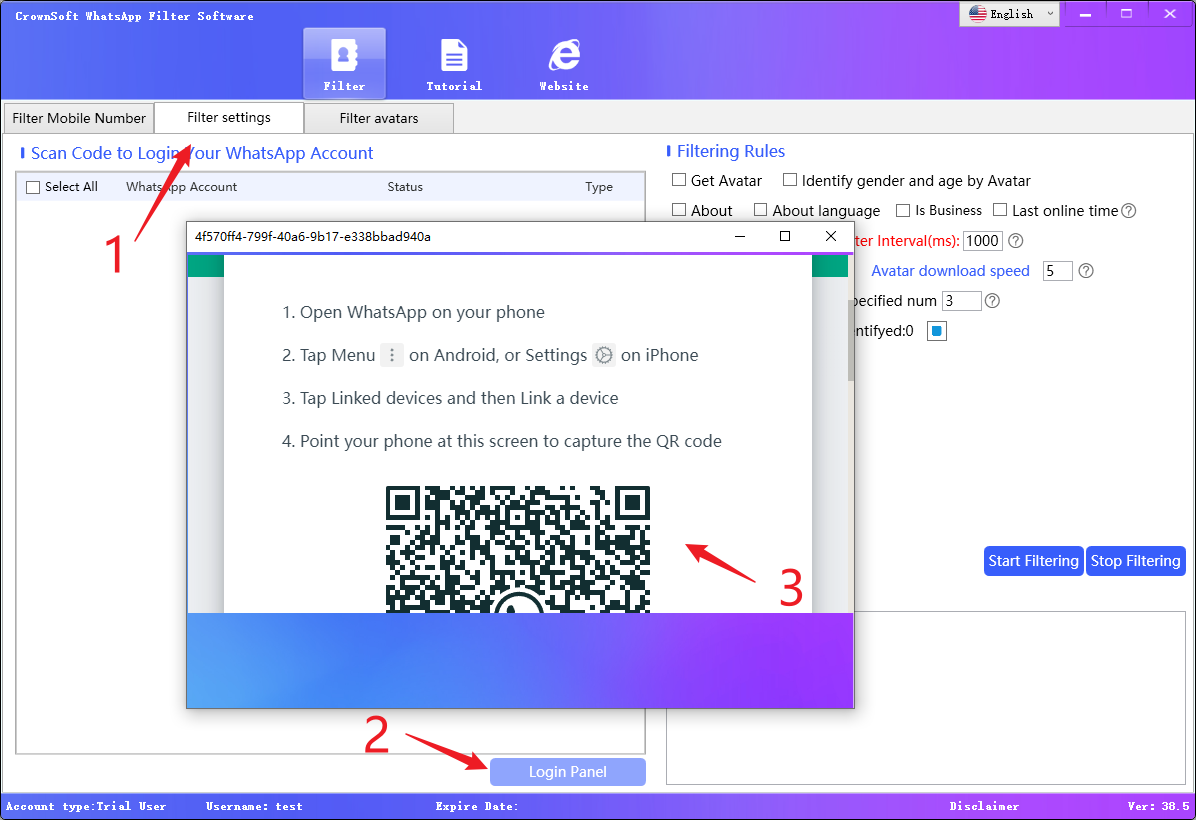Maximize the QR code login popup window
1196x820 pixels.
(785, 236)
